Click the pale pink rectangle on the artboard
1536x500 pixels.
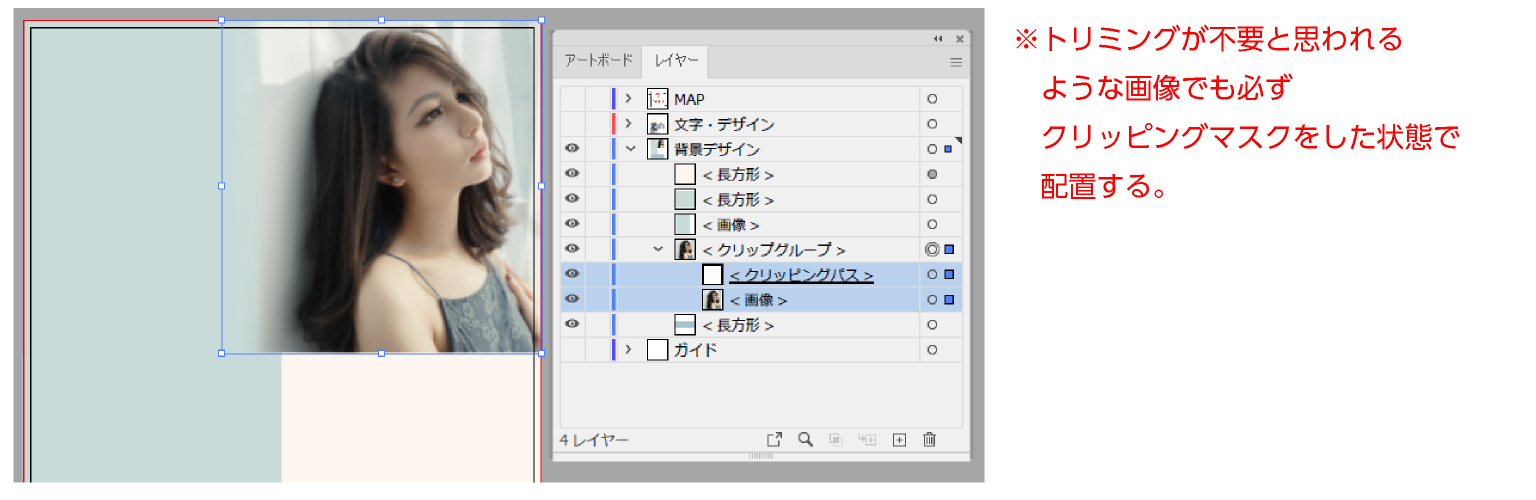[407, 418]
